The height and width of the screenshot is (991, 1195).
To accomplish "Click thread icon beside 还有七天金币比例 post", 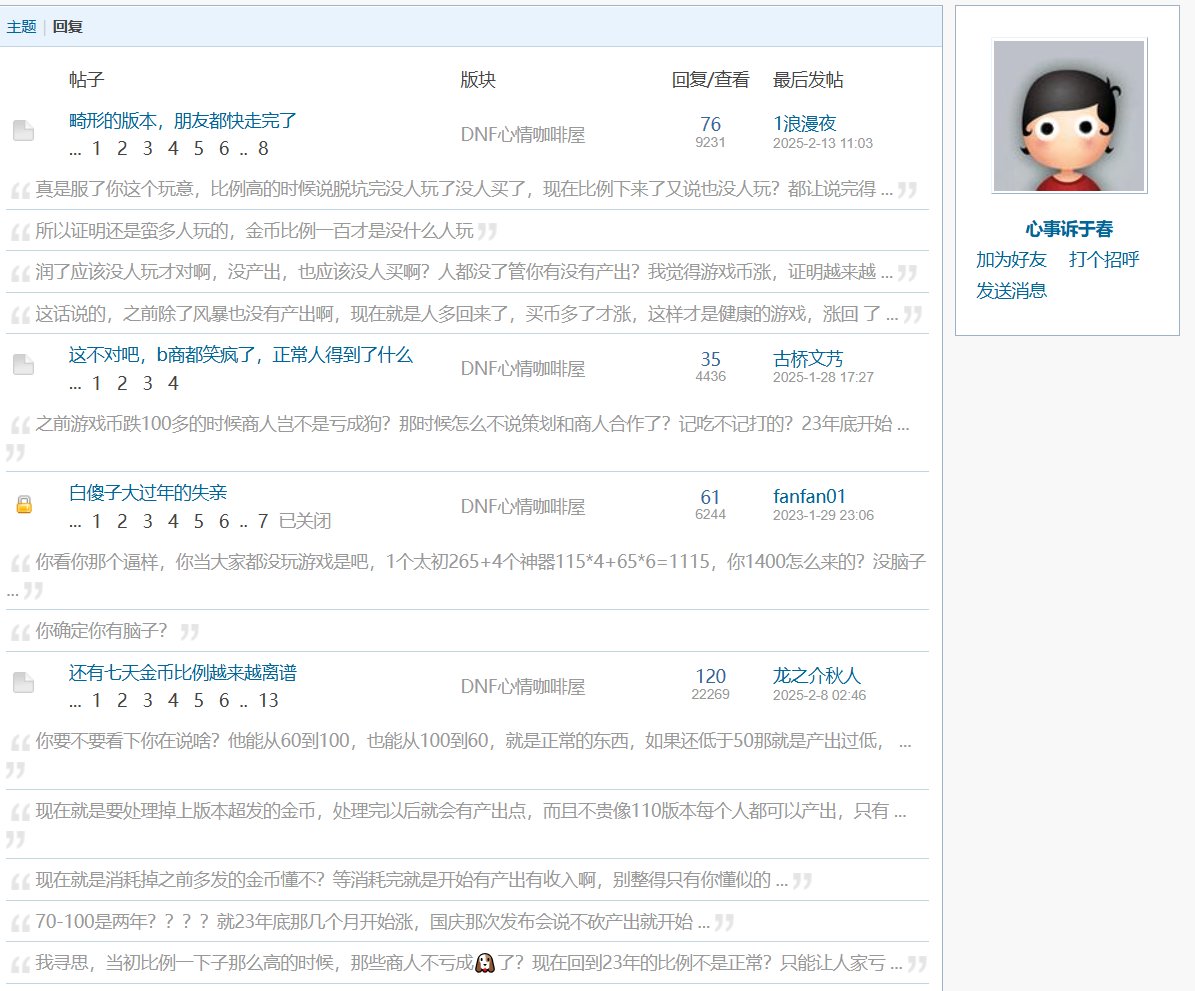I will (x=24, y=682).
